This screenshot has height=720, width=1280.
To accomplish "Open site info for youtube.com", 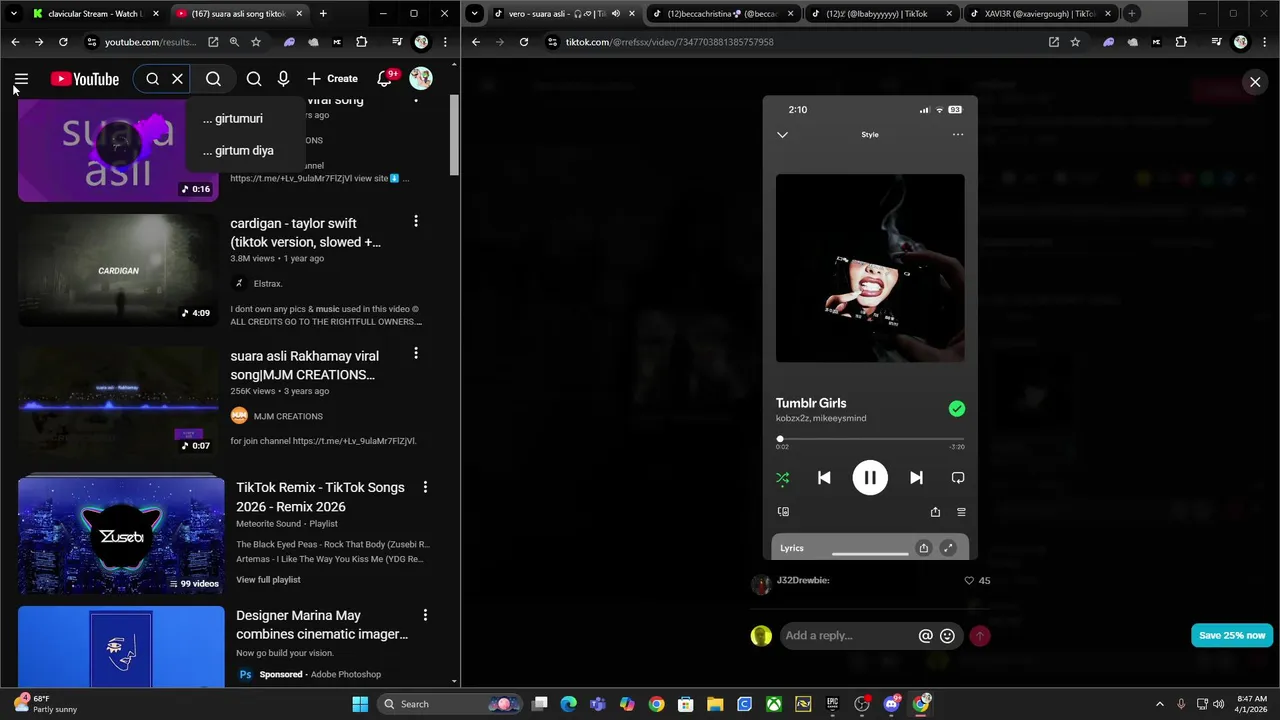I will point(91,42).
